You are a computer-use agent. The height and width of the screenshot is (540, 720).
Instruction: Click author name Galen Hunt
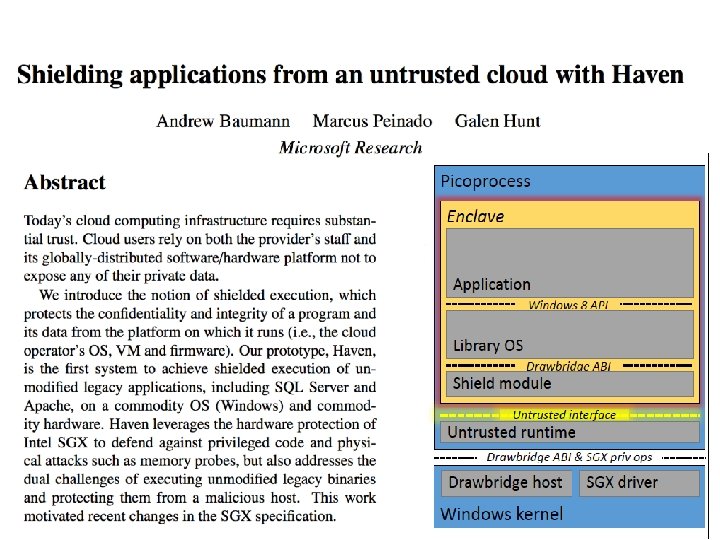point(497,121)
